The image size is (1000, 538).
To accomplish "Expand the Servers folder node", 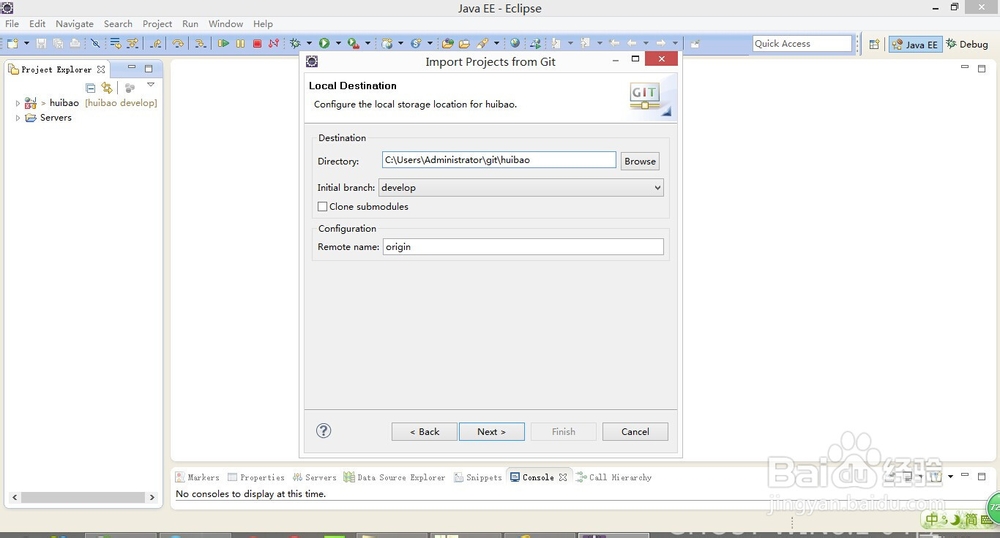I will (x=18, y=118).
